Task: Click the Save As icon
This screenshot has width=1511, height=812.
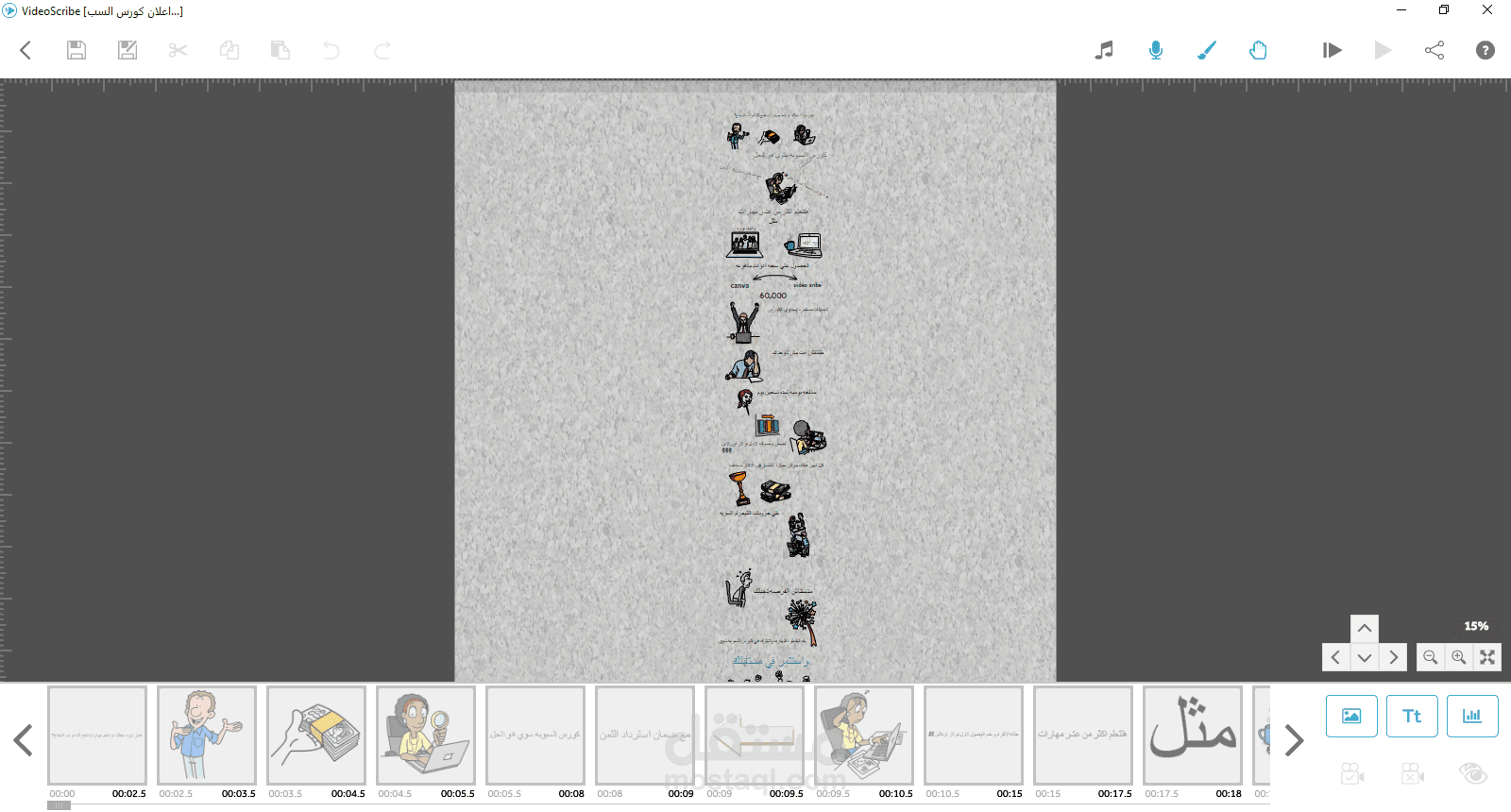Action: click(127, 50)
